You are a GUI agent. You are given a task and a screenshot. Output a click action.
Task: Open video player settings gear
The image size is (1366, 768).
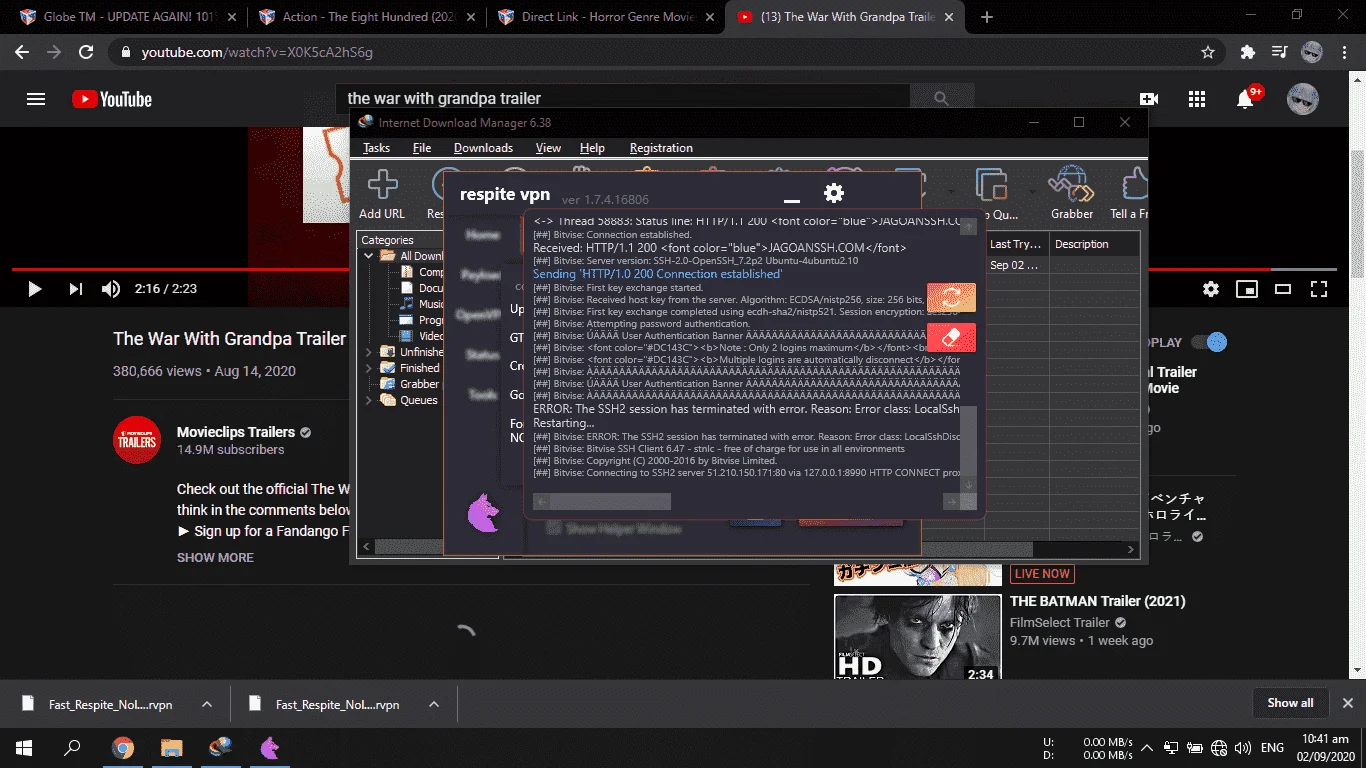tap(1211, 289)
